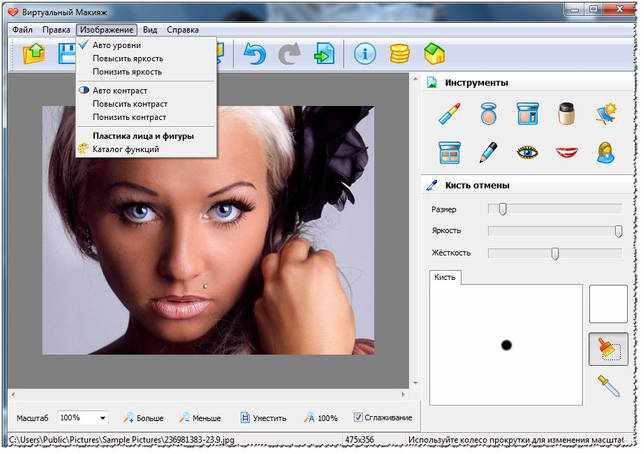644x454 pixels.
Task: Open Каталог функций menu entry
Action: 146,149
